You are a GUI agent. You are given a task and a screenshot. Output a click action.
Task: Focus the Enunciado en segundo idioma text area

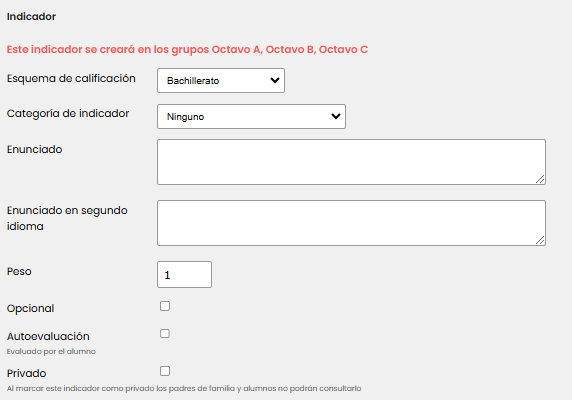[351, 223]
